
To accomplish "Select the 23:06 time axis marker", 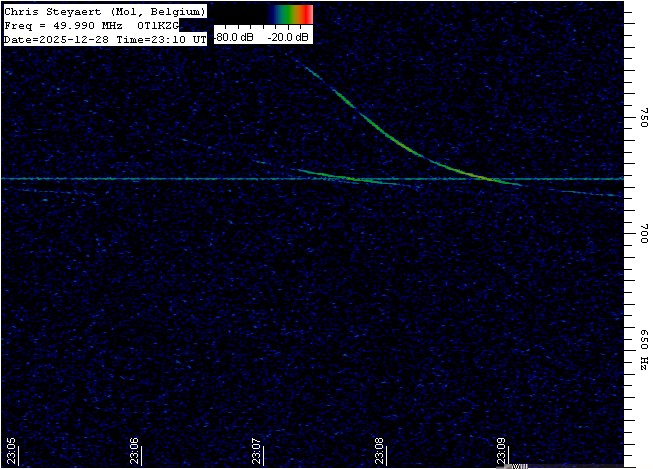I will pyautogui.click(x=134, y=451).
